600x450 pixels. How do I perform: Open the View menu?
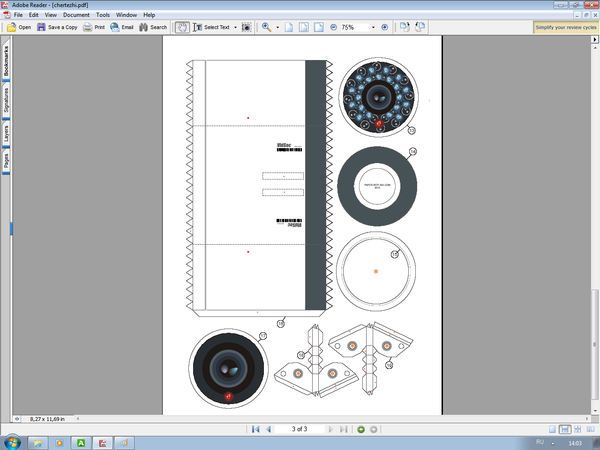click(51, 15)
